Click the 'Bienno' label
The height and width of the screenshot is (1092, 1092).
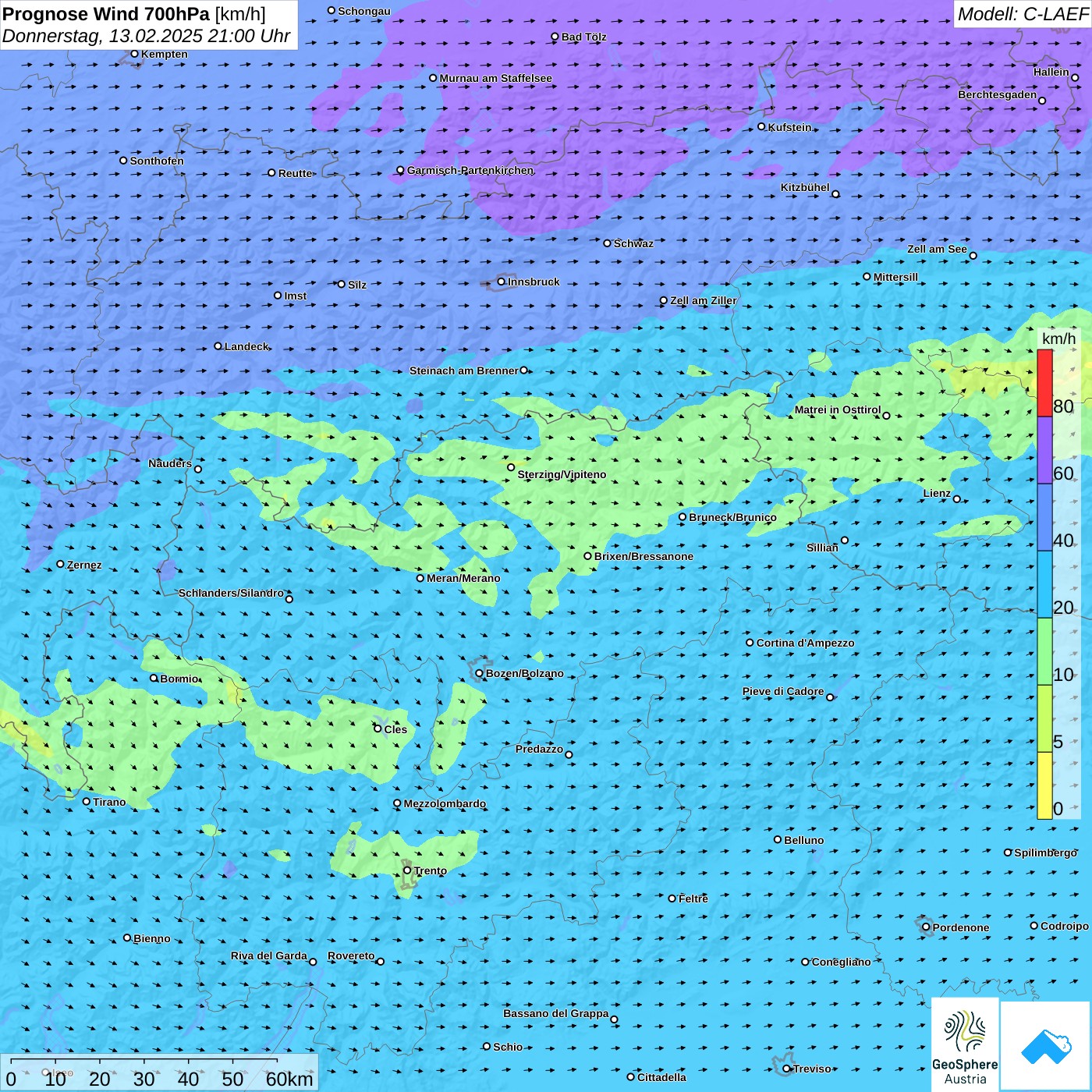(152, 938)
